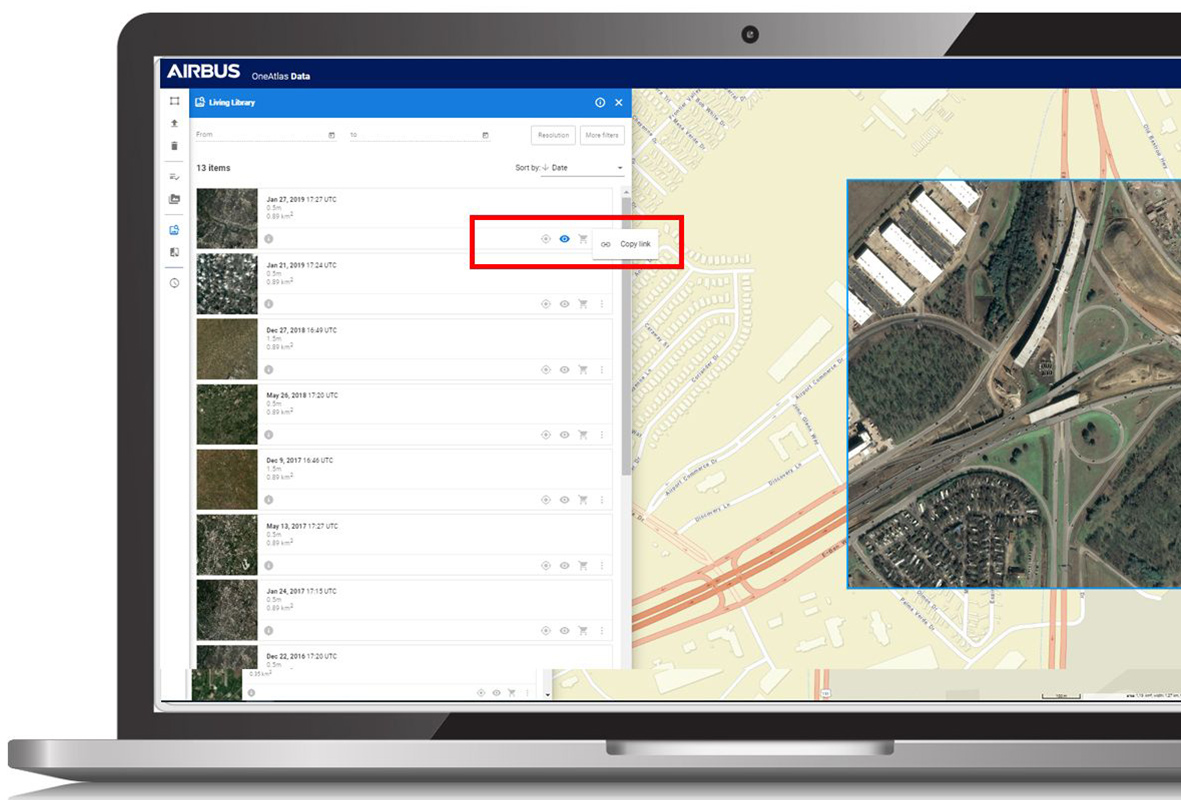Open the folder workspace panel in sidebar
Screen dimensions: 1181x800
(174, 199)
